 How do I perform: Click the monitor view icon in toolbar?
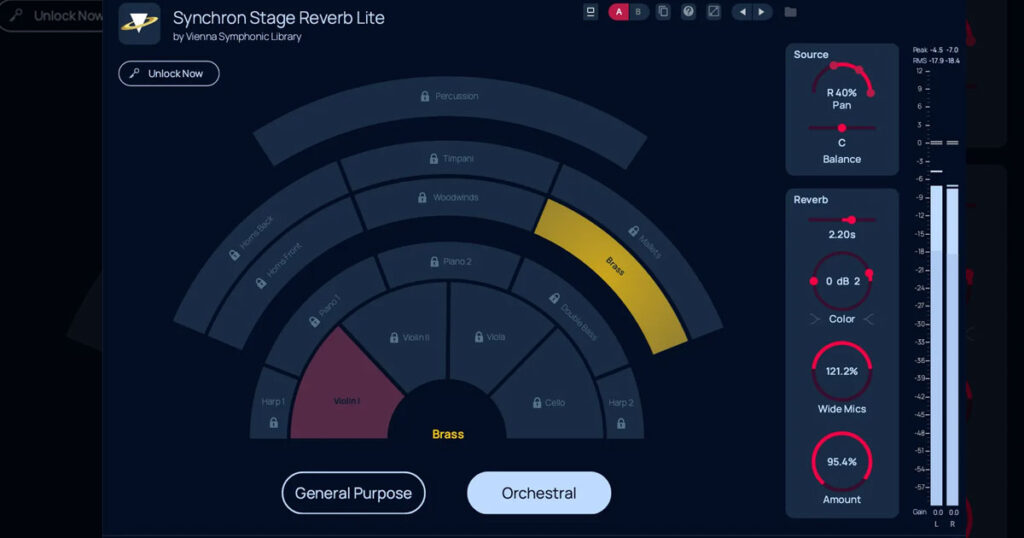coord(590,12)
